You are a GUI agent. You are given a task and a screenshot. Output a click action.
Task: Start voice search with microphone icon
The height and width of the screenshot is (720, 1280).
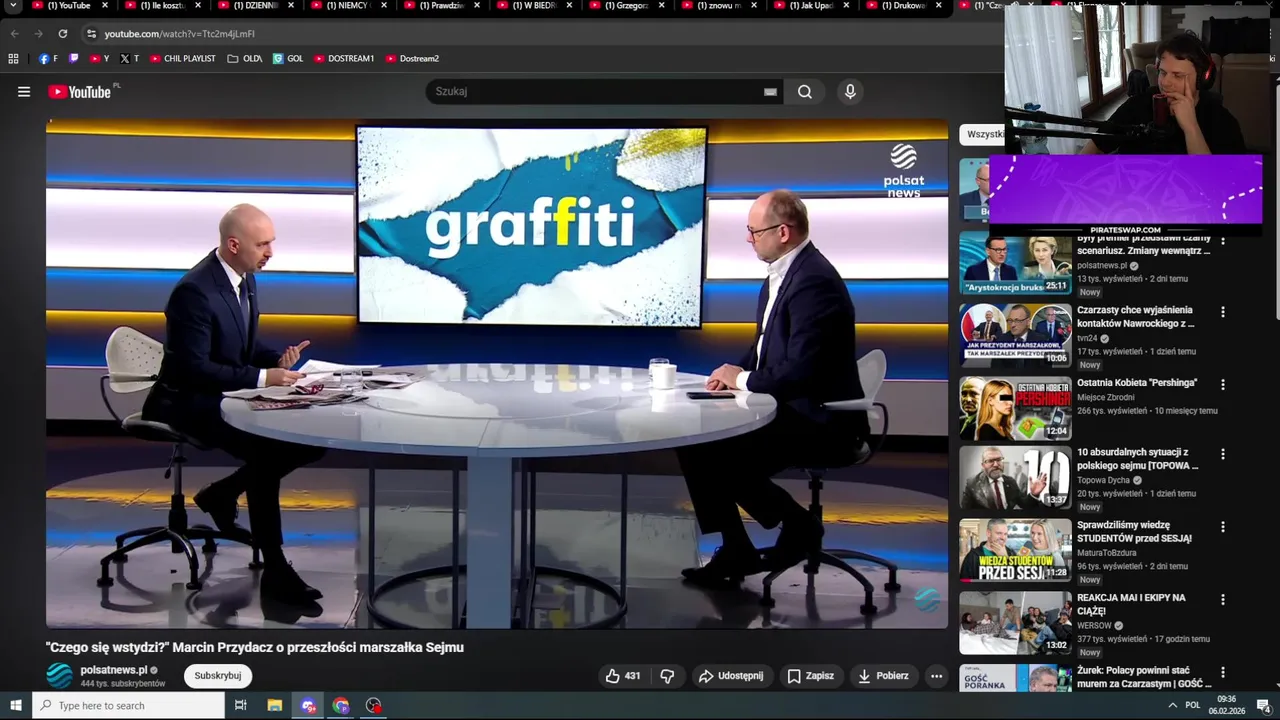pyautogui.click(x=850, y=92)
